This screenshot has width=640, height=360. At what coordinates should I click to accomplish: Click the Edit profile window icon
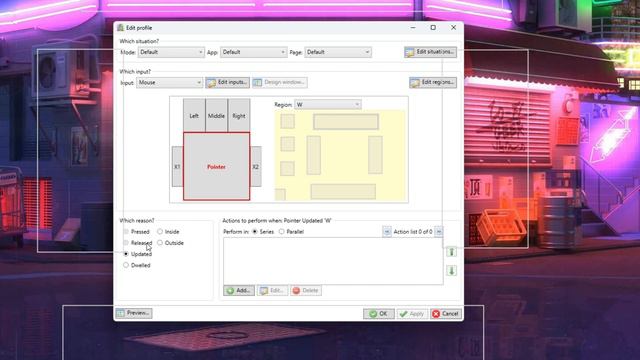tap(120, 28)
